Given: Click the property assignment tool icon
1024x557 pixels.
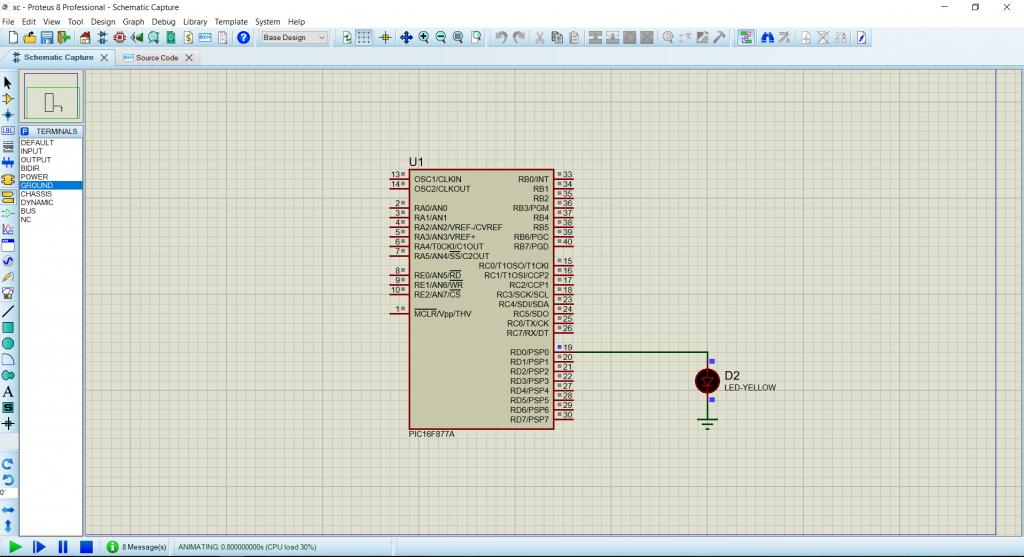Looking at the screenshot, I should pyautogui.click(x=785, y=38).
